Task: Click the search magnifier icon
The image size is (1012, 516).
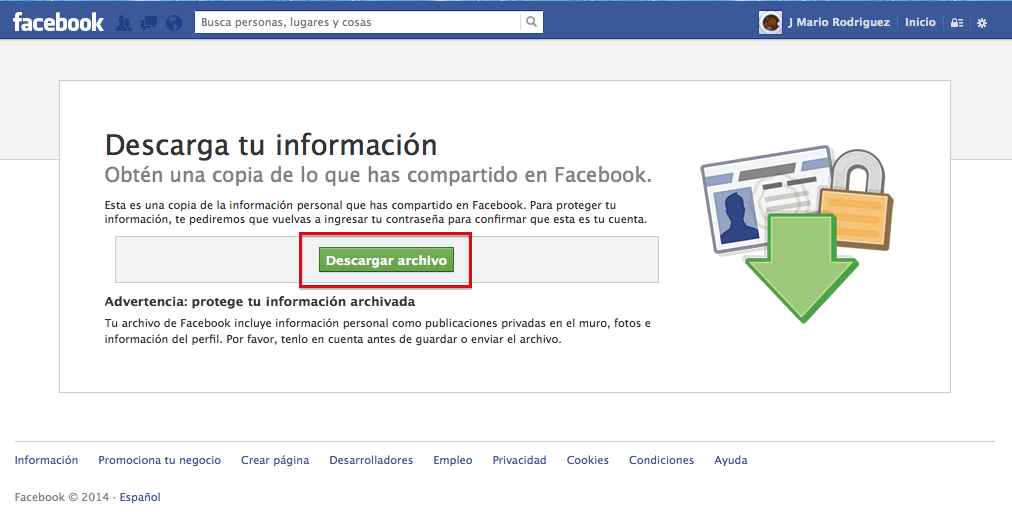Action: tap(531, 22)
